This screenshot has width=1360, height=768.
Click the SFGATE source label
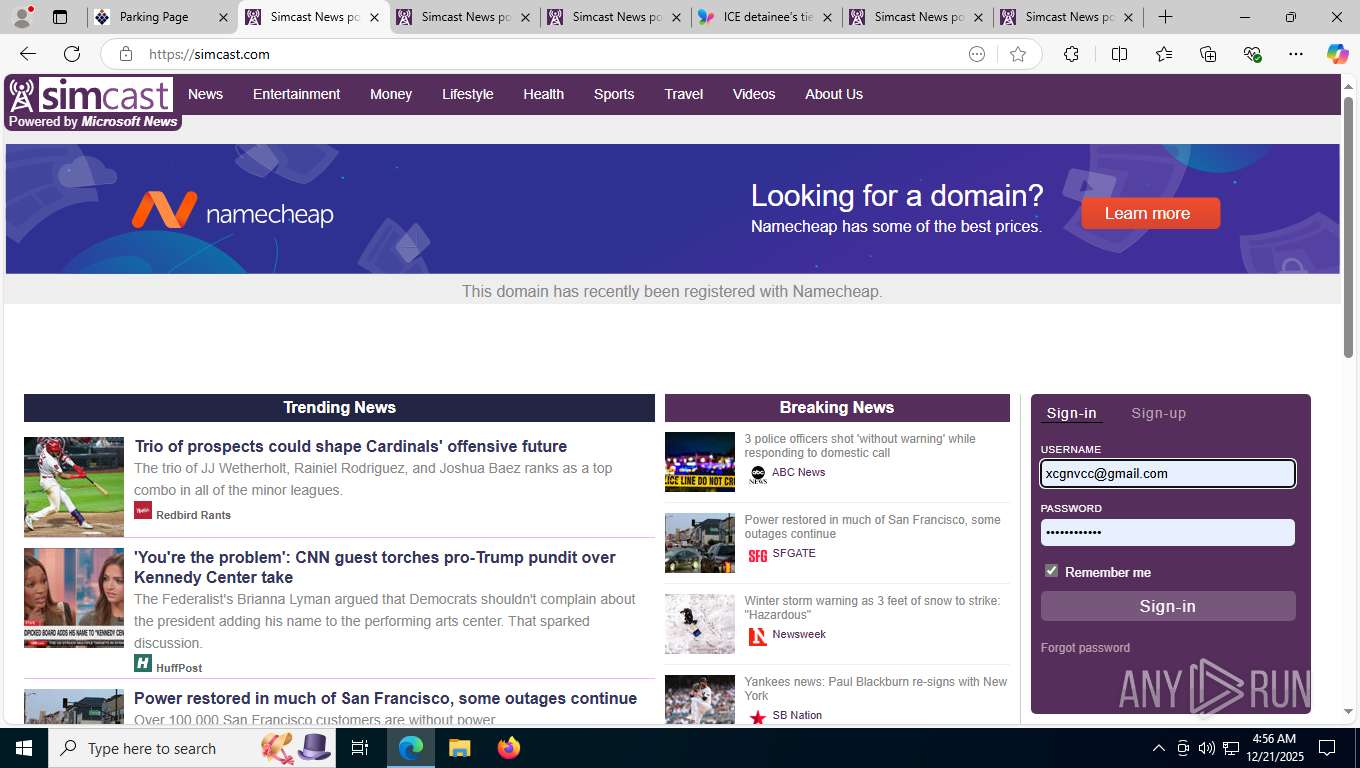[794, 553]
